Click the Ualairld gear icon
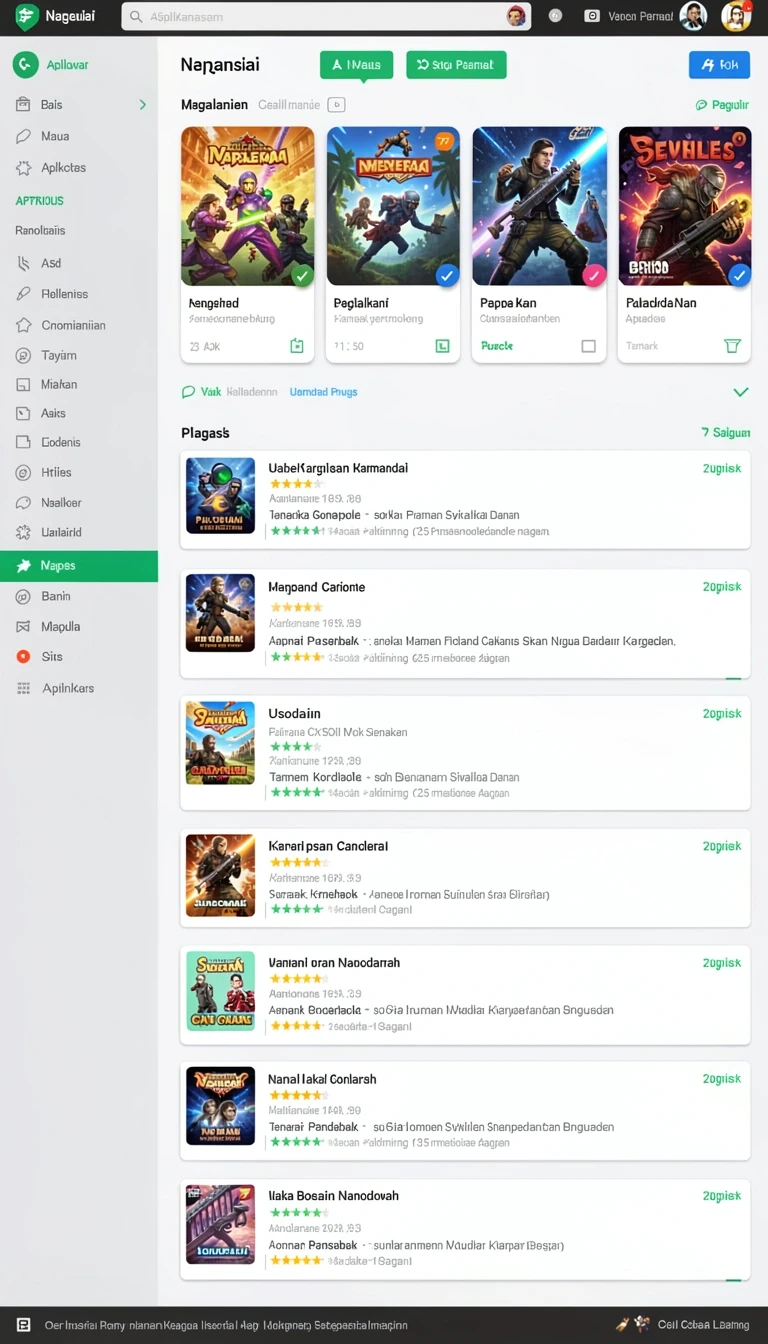The width and height of the screenshot is (768, 1344). pos(23,532)
